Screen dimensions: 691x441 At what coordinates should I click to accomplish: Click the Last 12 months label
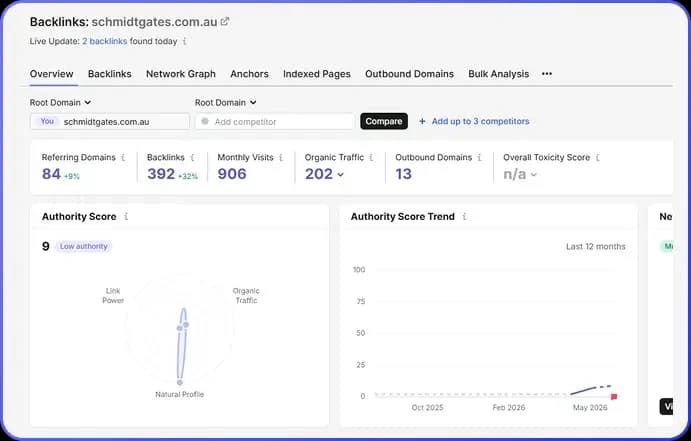point(596,247)
